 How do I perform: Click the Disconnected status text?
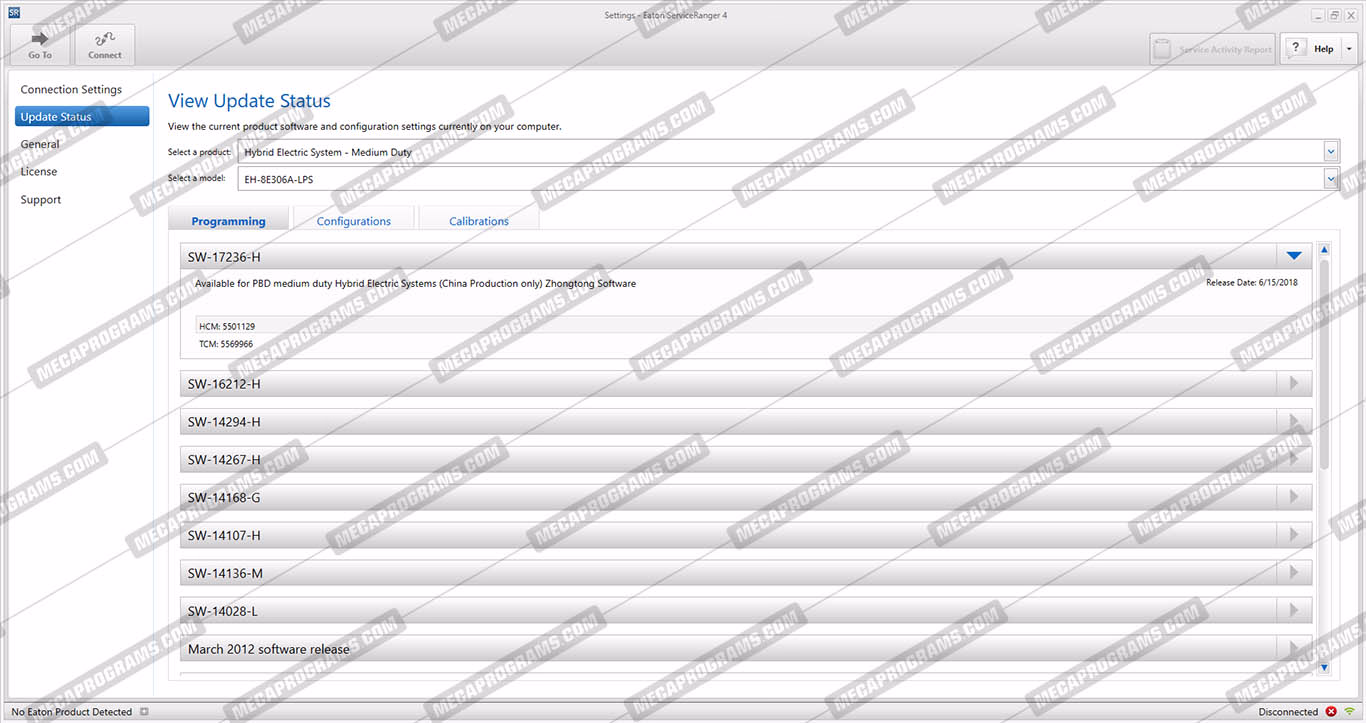[x=1288, y=712]
